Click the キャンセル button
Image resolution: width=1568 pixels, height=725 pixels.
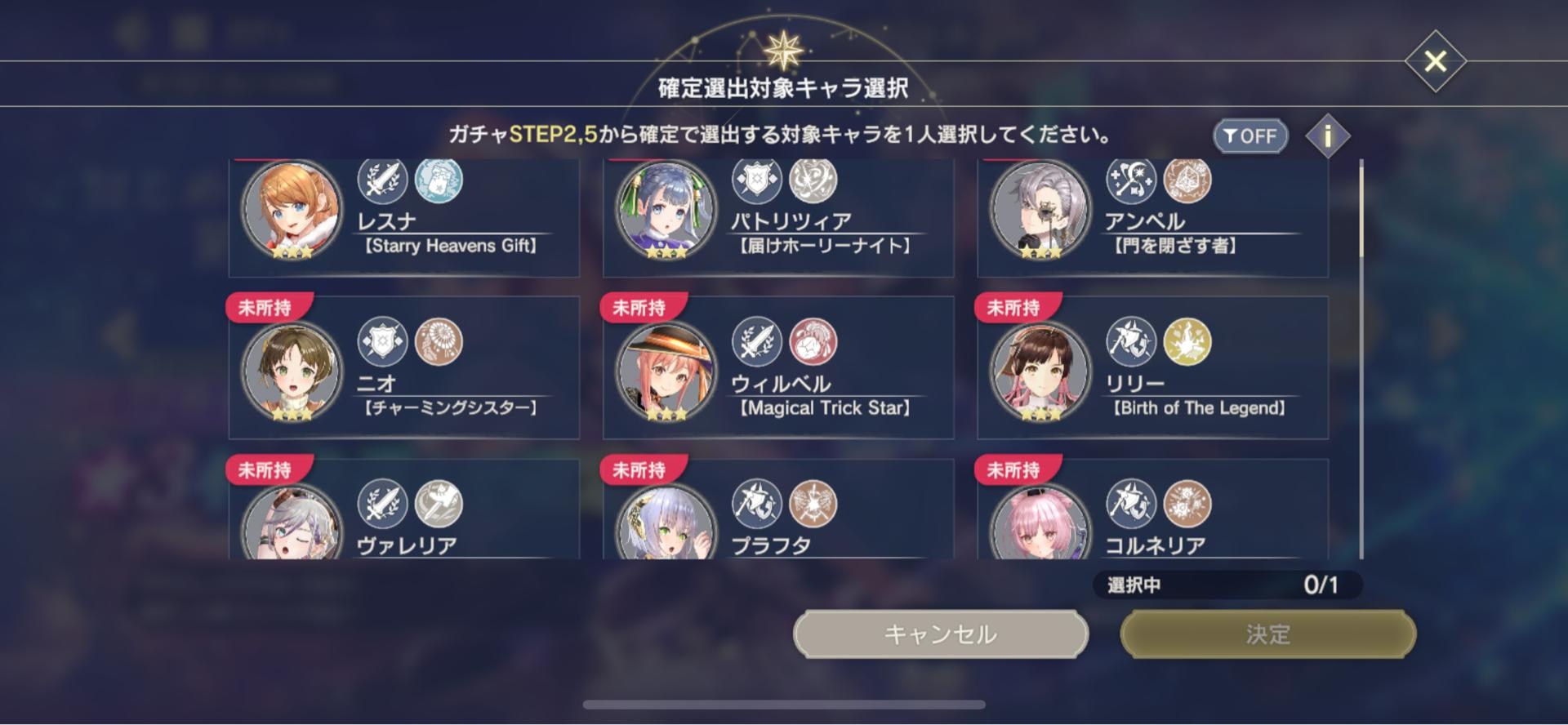click(941, 634)
